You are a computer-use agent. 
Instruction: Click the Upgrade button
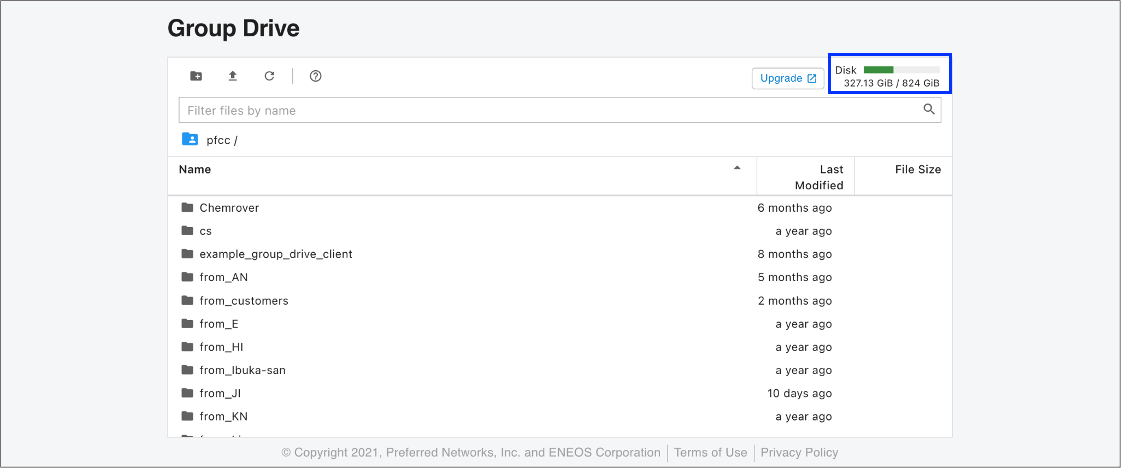point(788,78)
